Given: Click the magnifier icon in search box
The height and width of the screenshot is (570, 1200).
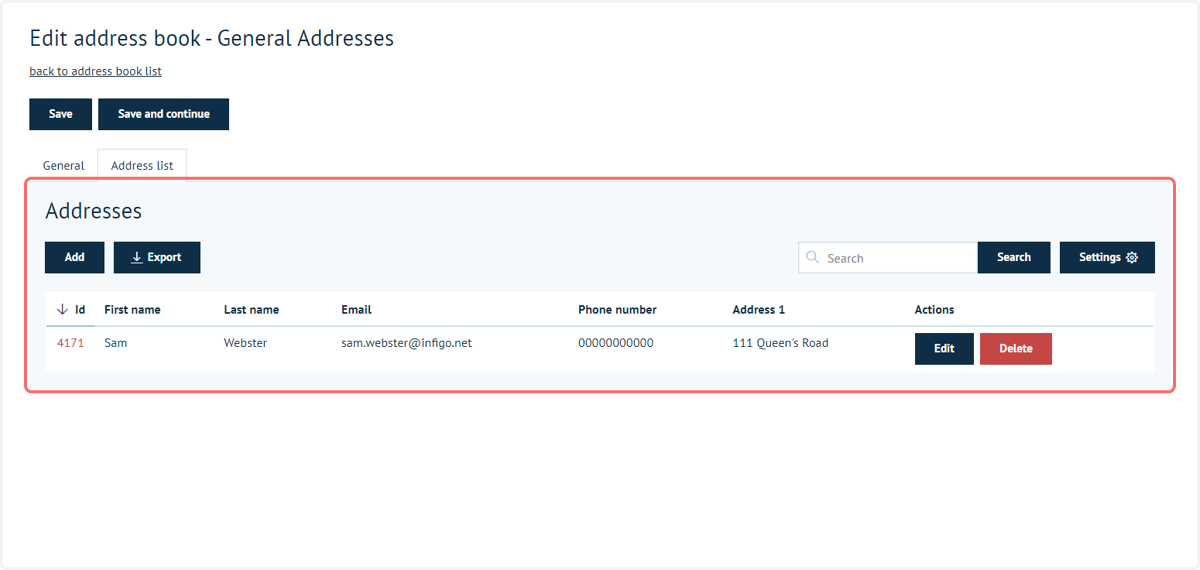Looking at the screenshot, I should click(813, 257).
